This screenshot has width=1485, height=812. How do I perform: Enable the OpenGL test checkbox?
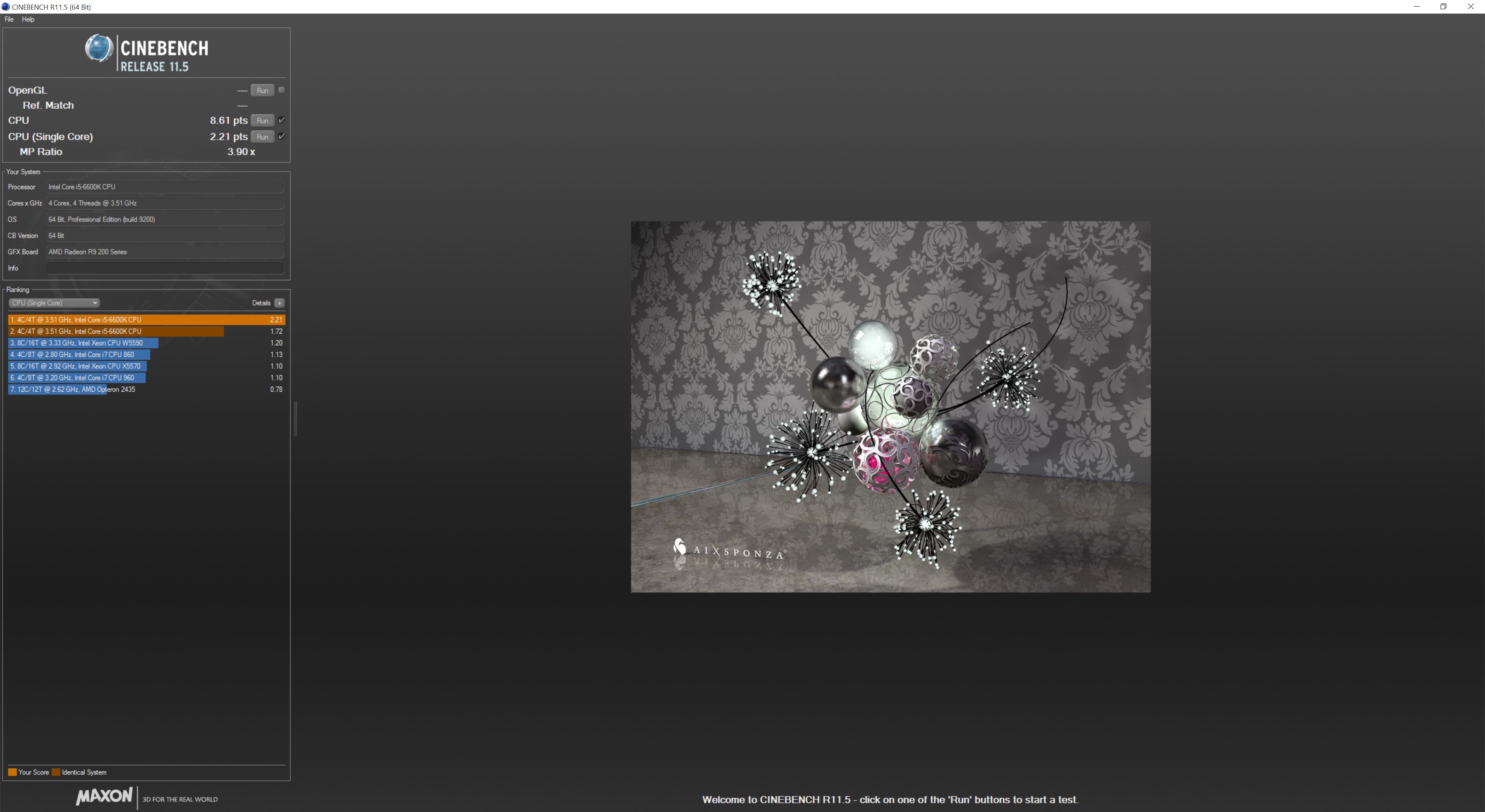(281, 90)
